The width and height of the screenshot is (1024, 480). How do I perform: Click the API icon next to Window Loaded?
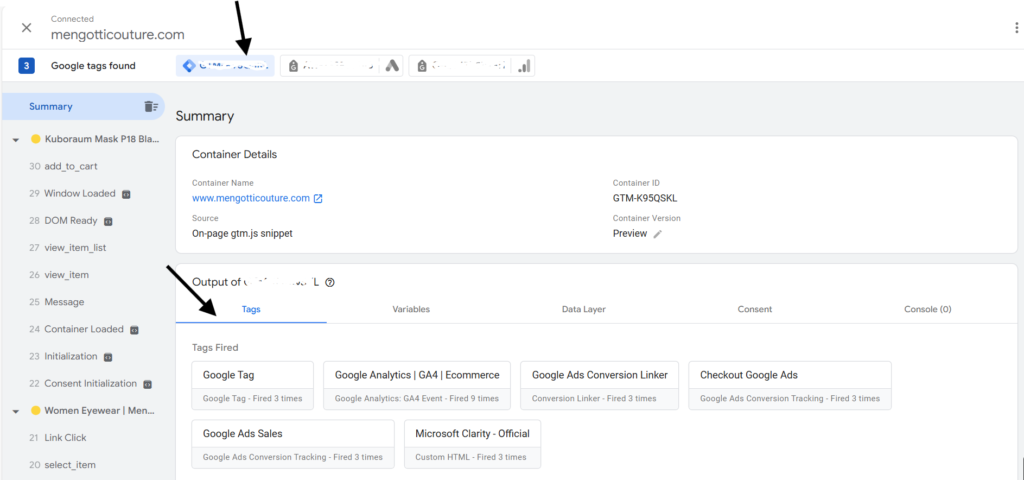point(127,194)
